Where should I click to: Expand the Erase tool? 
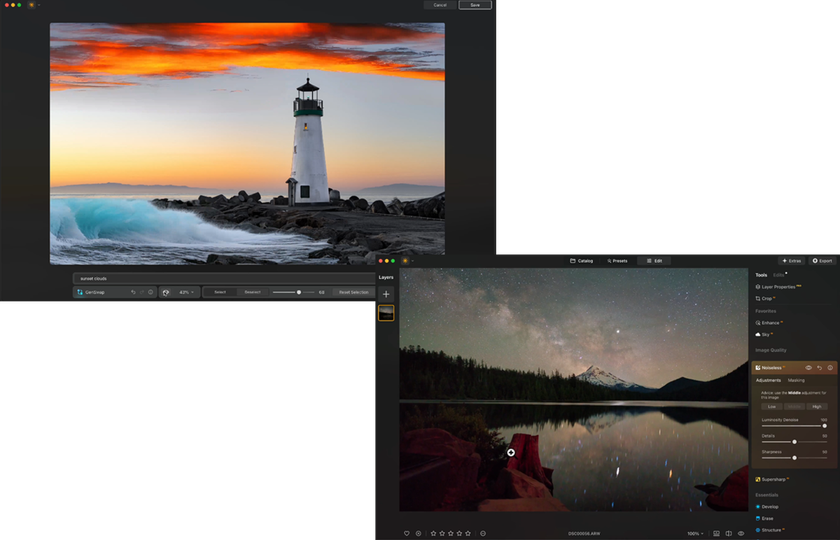tap(764, 519)
